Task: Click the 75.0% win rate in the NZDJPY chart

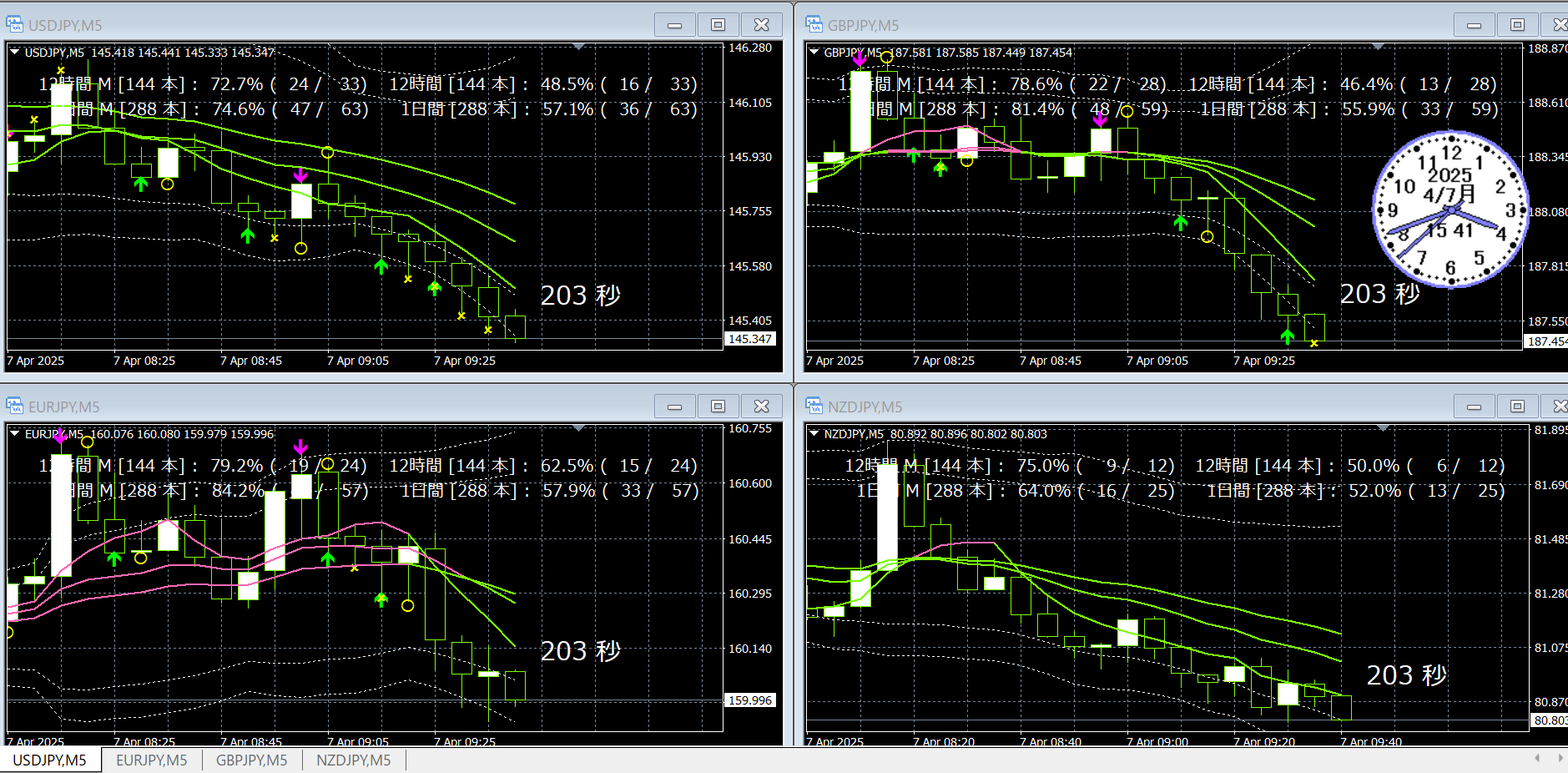Action: point(1043,466)
